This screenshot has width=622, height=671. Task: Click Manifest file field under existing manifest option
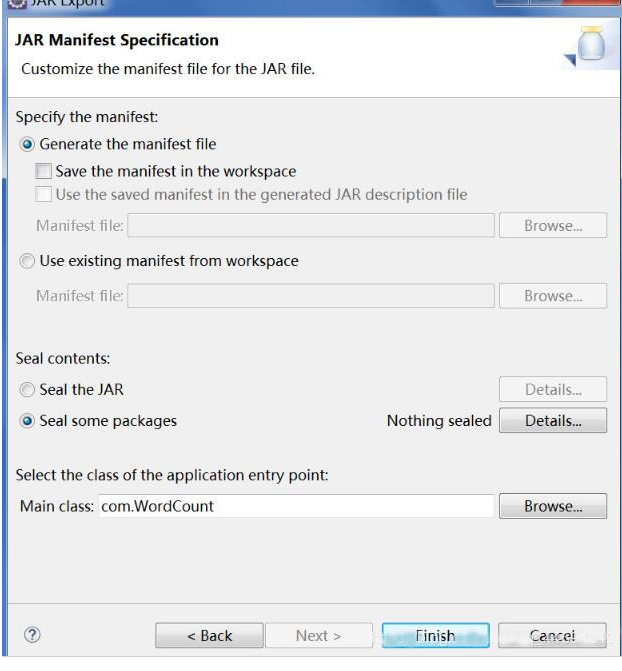(310, 296)
